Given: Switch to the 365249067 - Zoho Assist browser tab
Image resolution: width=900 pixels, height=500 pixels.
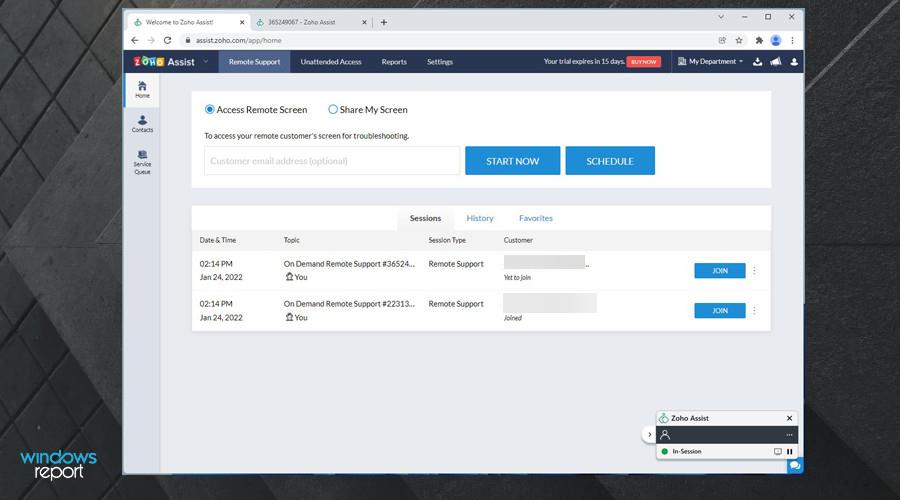Looking at the screenshot, I should pyautogui.click(x=310, y=22).
